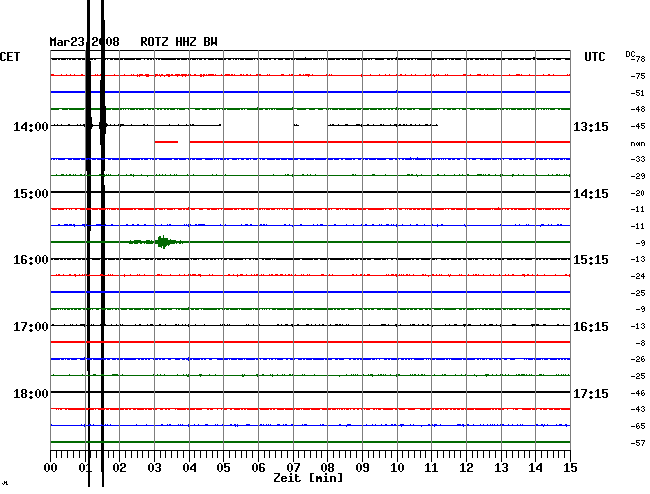The image size is (650, 494).
Task: Select the DC value reading nan
Action: [x=638, y=143]
